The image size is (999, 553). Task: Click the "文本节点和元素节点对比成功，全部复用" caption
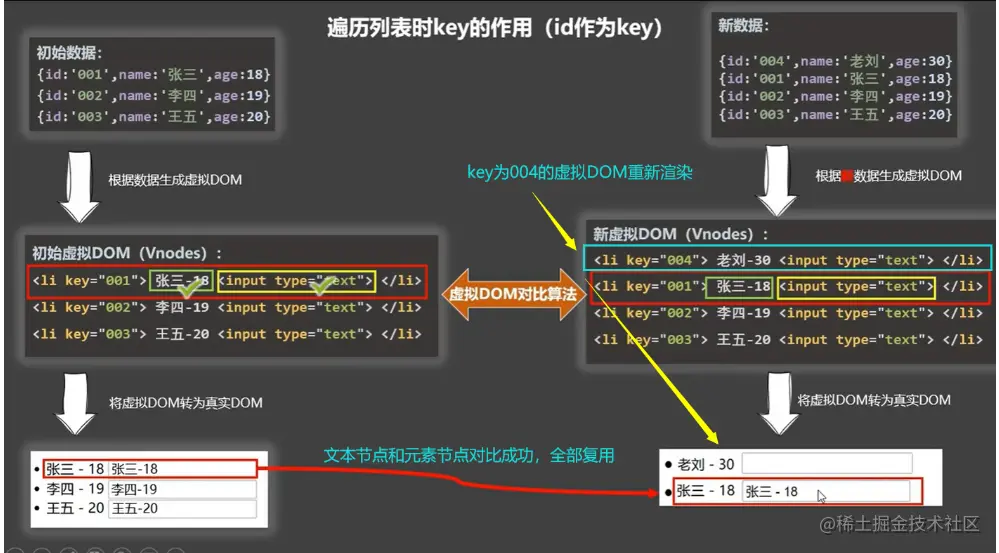pos(469,456)
